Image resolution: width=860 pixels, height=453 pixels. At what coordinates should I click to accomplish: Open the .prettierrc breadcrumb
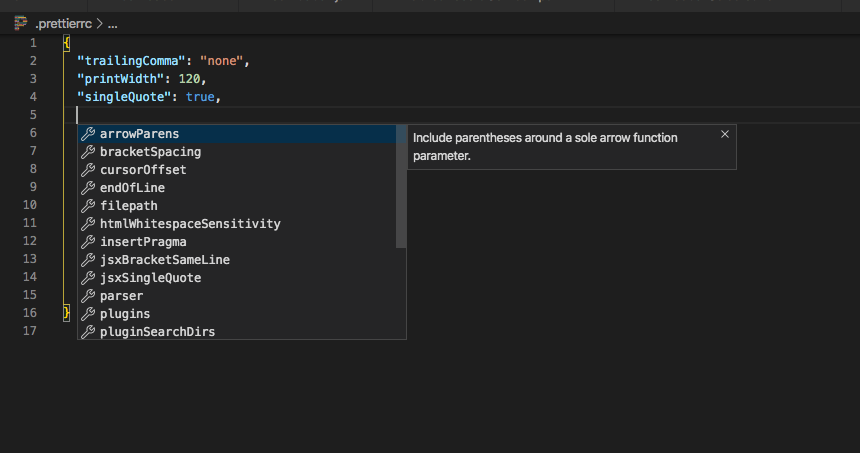[63, 24]
